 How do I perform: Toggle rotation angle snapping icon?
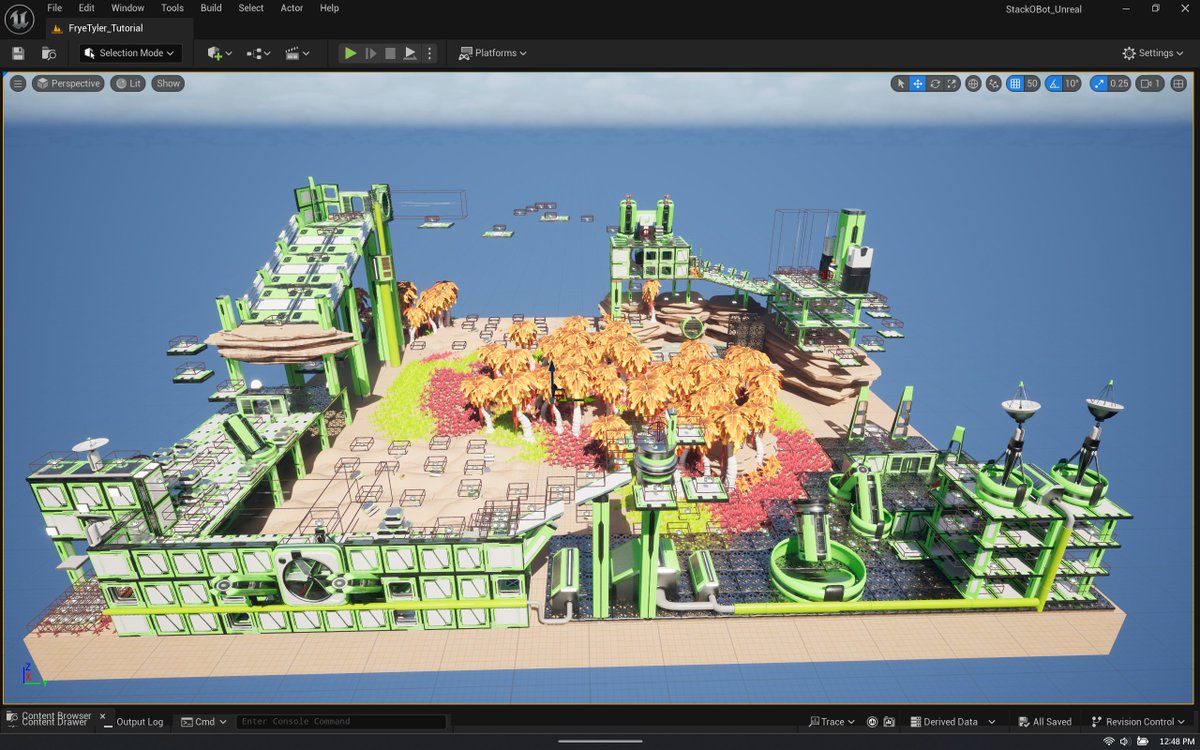click(1055, 83)
